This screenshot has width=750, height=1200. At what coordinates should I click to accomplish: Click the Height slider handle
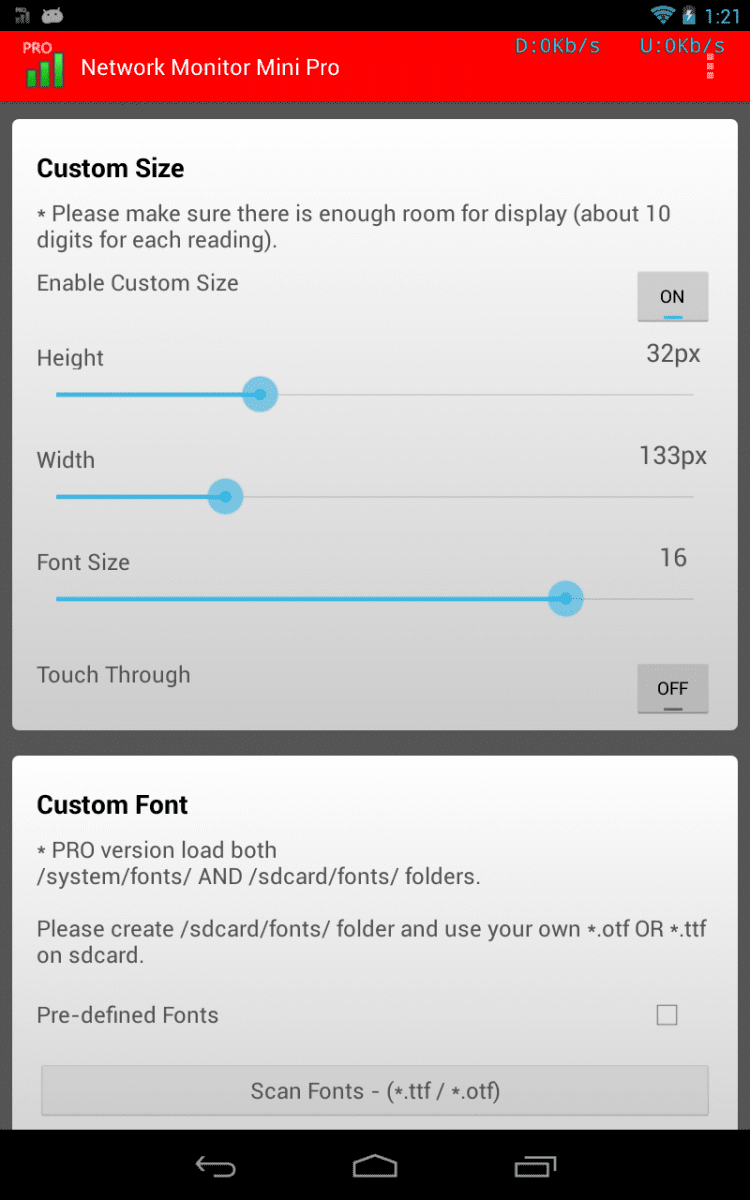click(x=260, y=395)
